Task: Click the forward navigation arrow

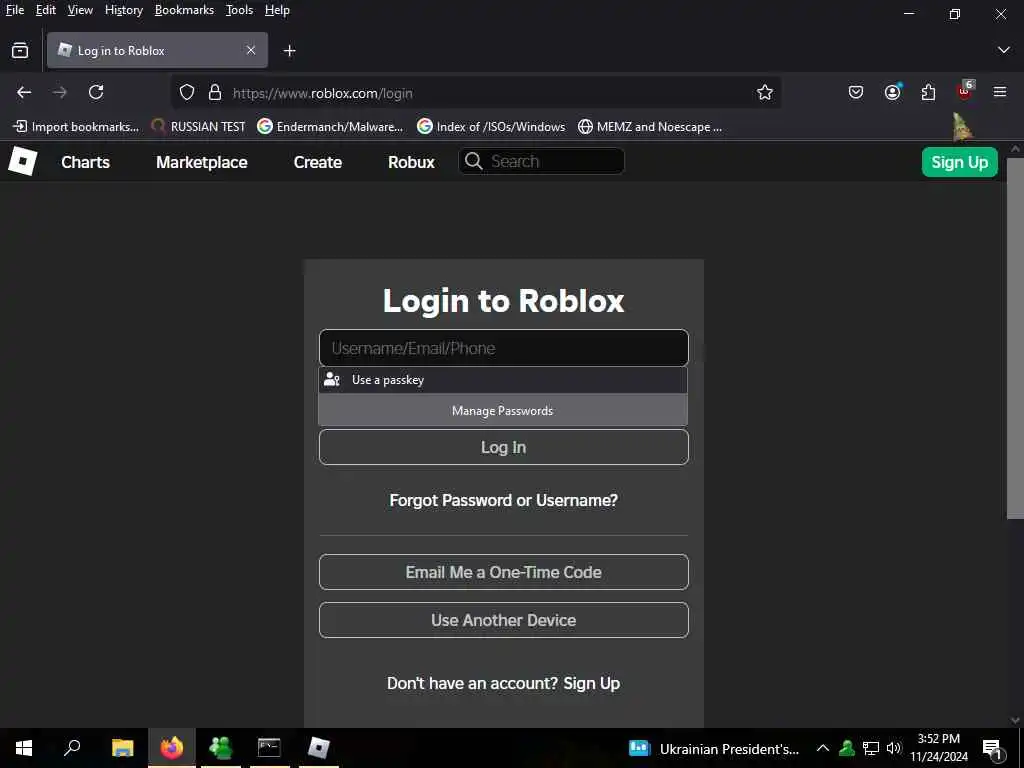Action: point(60,92)
